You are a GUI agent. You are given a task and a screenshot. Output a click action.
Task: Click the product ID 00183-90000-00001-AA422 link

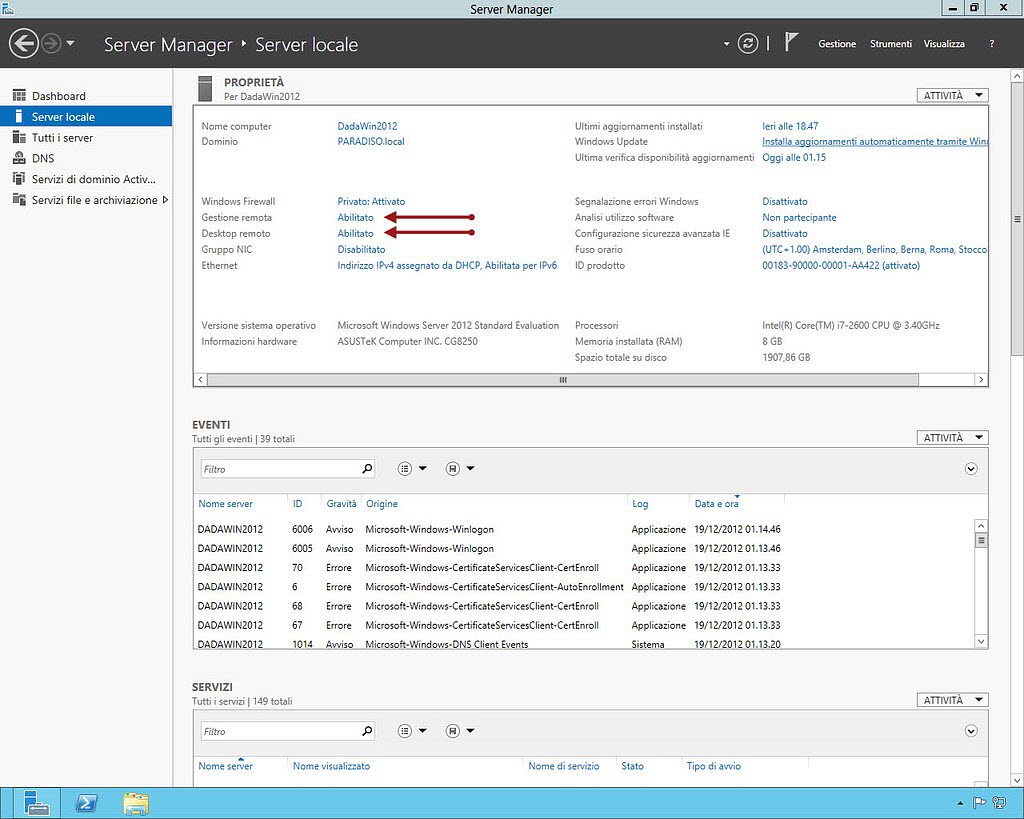[841, 265]
